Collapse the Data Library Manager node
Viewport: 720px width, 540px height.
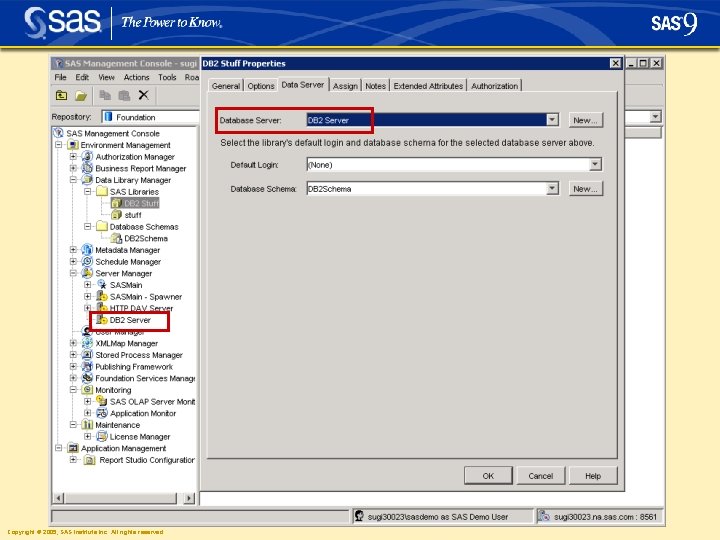coord(73,180)
